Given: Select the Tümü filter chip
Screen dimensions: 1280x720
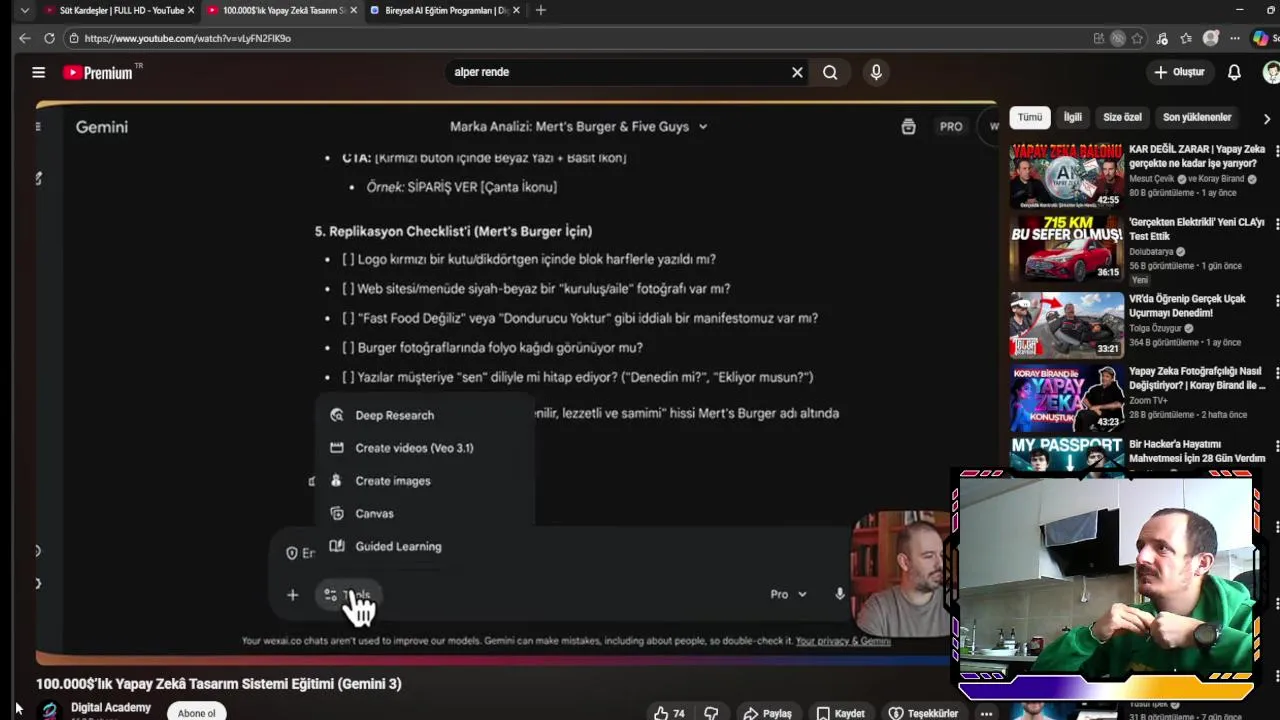Looking at the screenshot, I should coord(1030,117).
